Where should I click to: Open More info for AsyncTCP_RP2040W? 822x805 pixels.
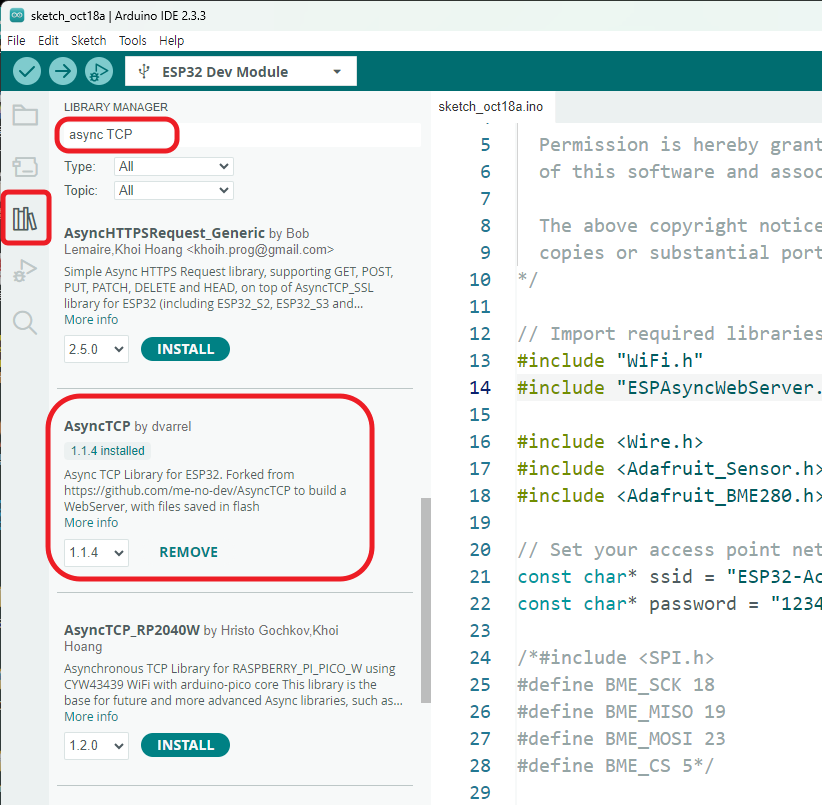click(91, 716)
